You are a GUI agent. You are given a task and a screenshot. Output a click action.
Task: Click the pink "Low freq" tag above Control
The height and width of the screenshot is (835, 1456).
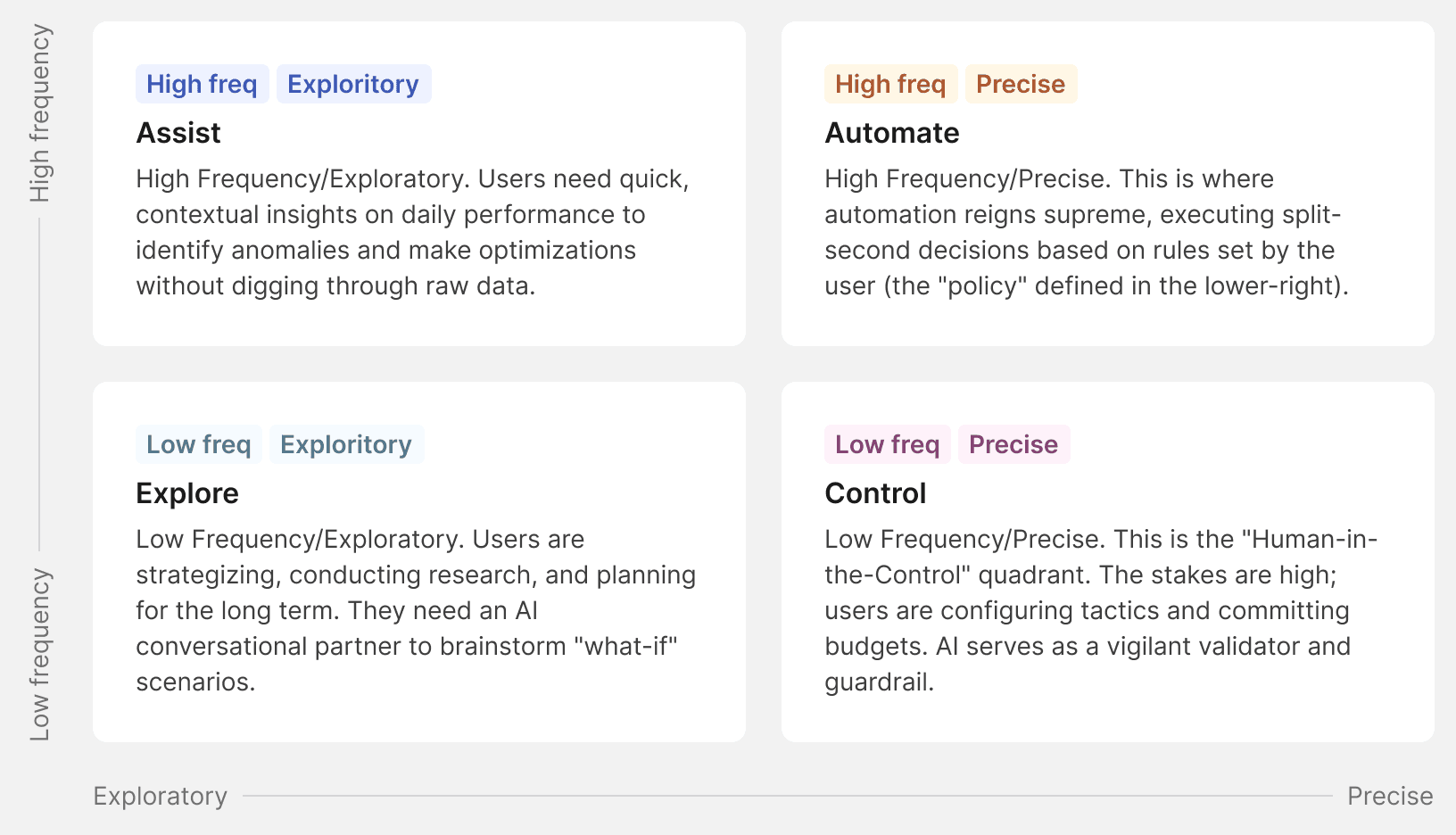click(x=887, y=444)
